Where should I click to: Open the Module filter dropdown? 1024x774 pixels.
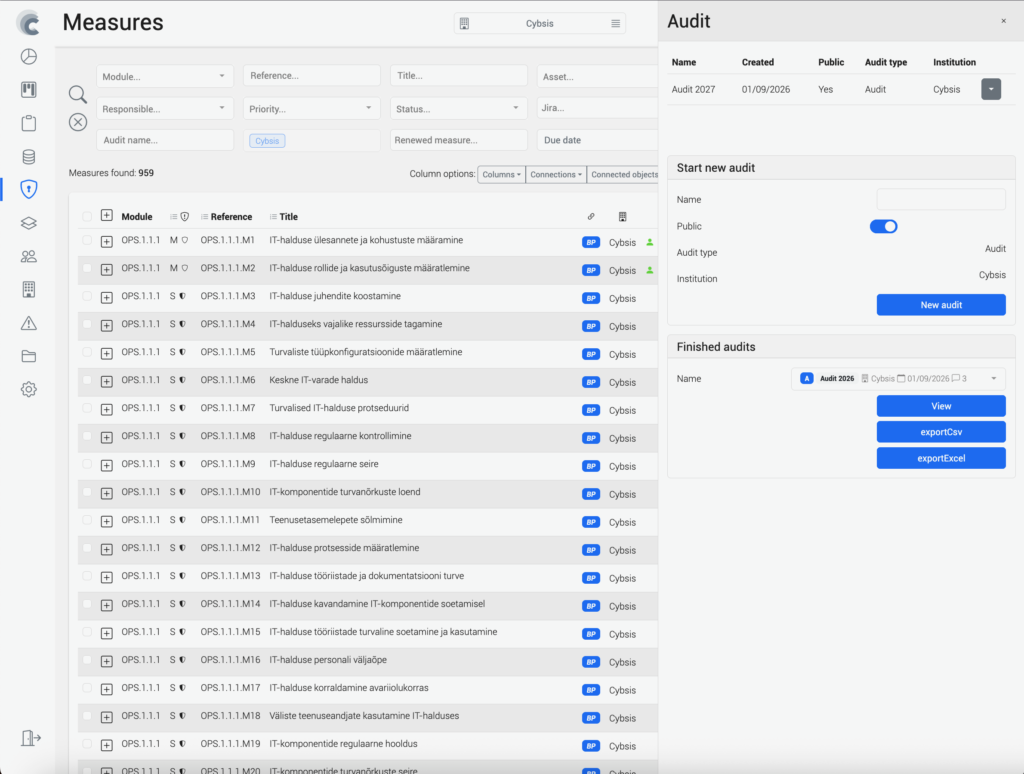(x=165, y=76)
